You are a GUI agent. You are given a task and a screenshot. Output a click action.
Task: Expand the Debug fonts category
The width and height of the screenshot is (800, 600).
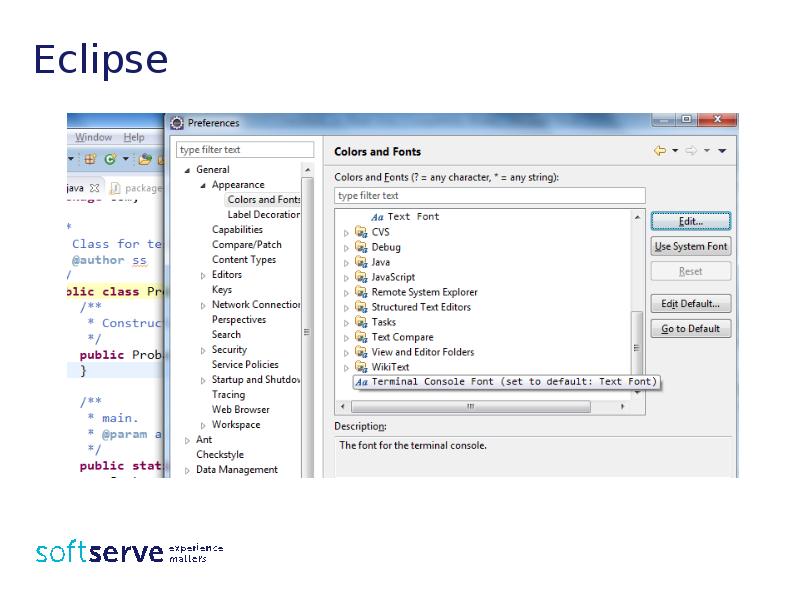coord(346,248)
